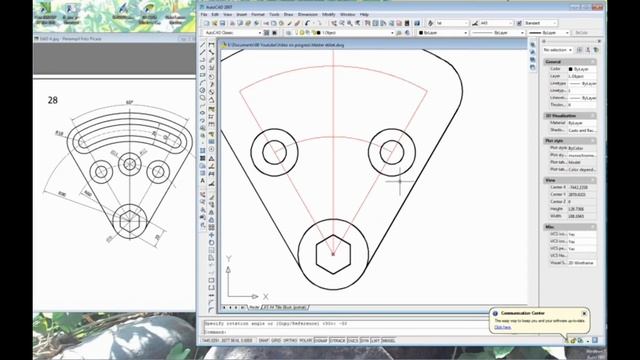Select the Rectangle draw tool

pyautogui.click(x=203, y=76)
